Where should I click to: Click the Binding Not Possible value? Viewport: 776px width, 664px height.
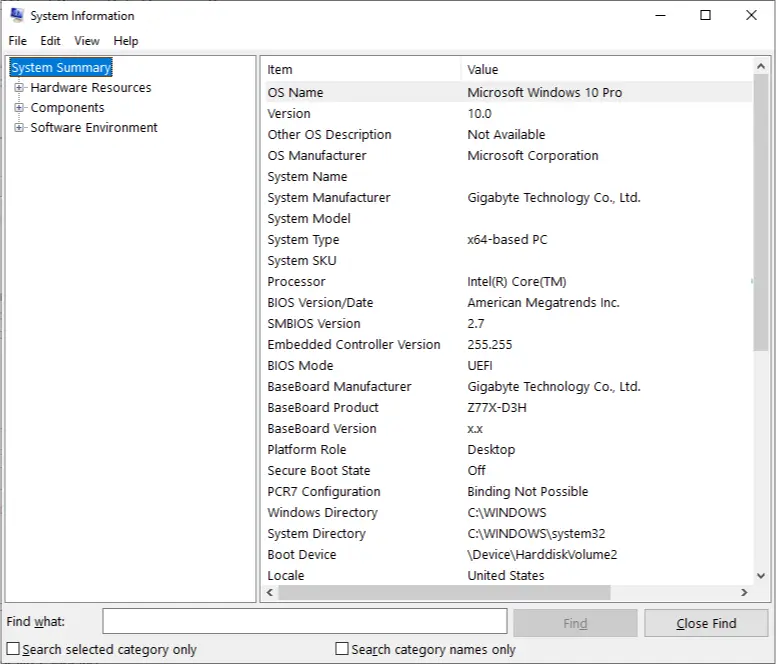528,492
